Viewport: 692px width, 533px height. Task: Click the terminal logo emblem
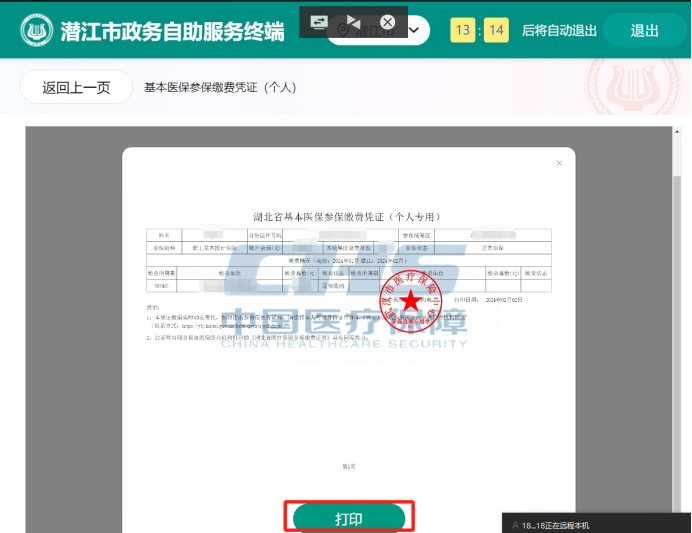37,31
